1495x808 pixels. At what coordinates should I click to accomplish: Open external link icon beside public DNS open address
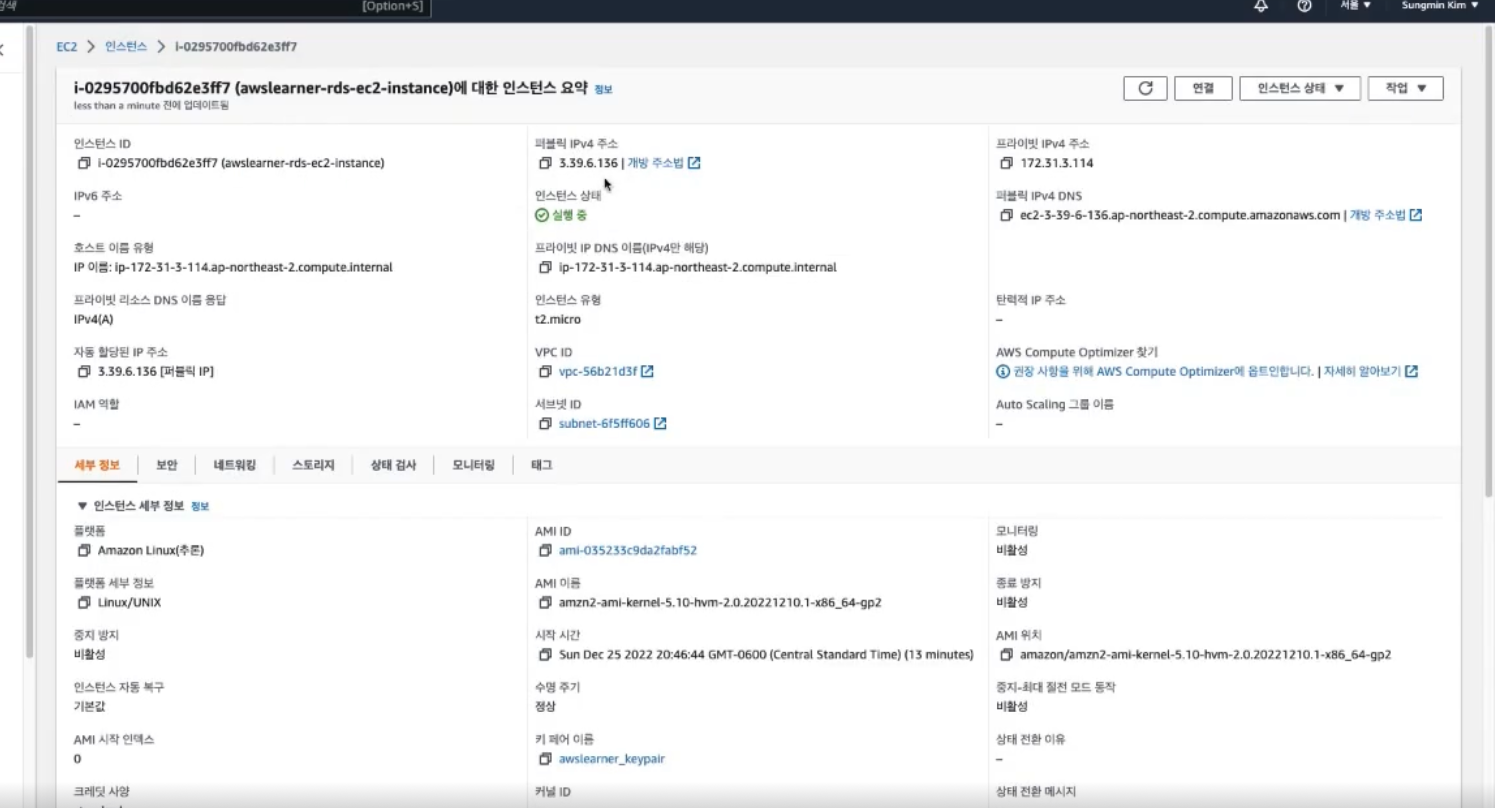pos(1416,215)
